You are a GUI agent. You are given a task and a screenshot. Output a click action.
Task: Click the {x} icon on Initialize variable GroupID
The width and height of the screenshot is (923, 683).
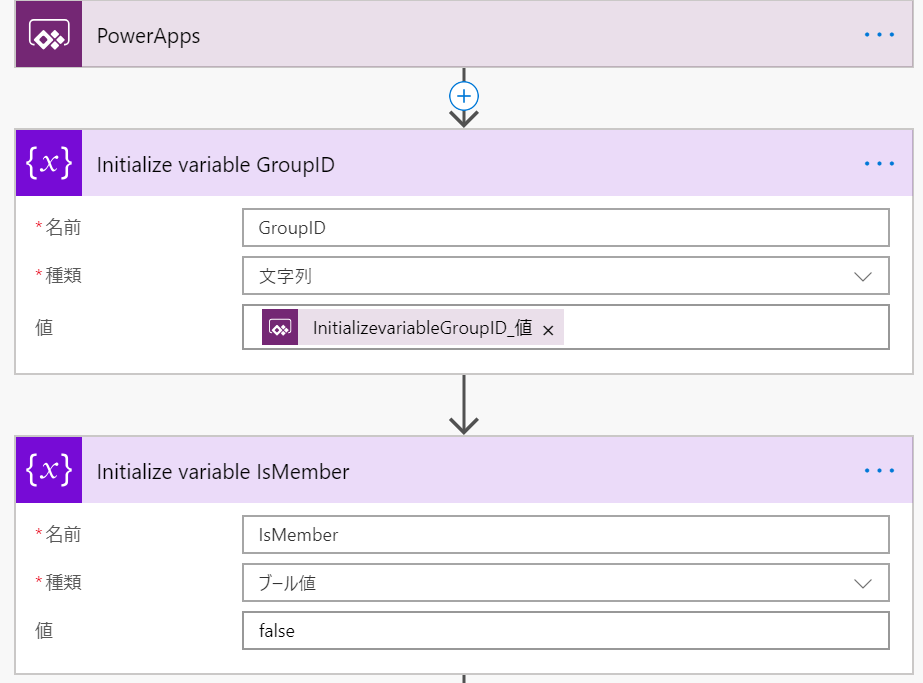[x=48, y=163]
